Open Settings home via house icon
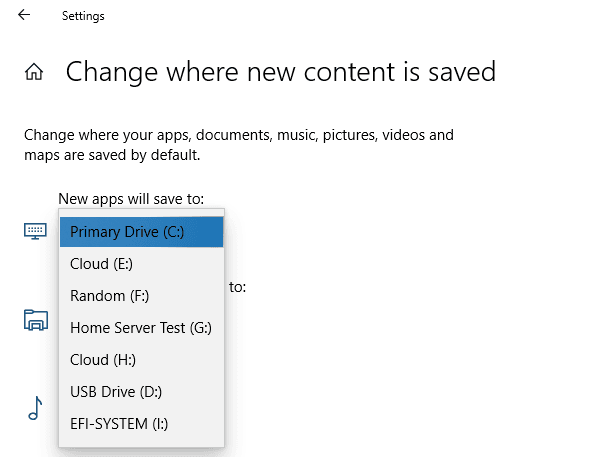 34,72
